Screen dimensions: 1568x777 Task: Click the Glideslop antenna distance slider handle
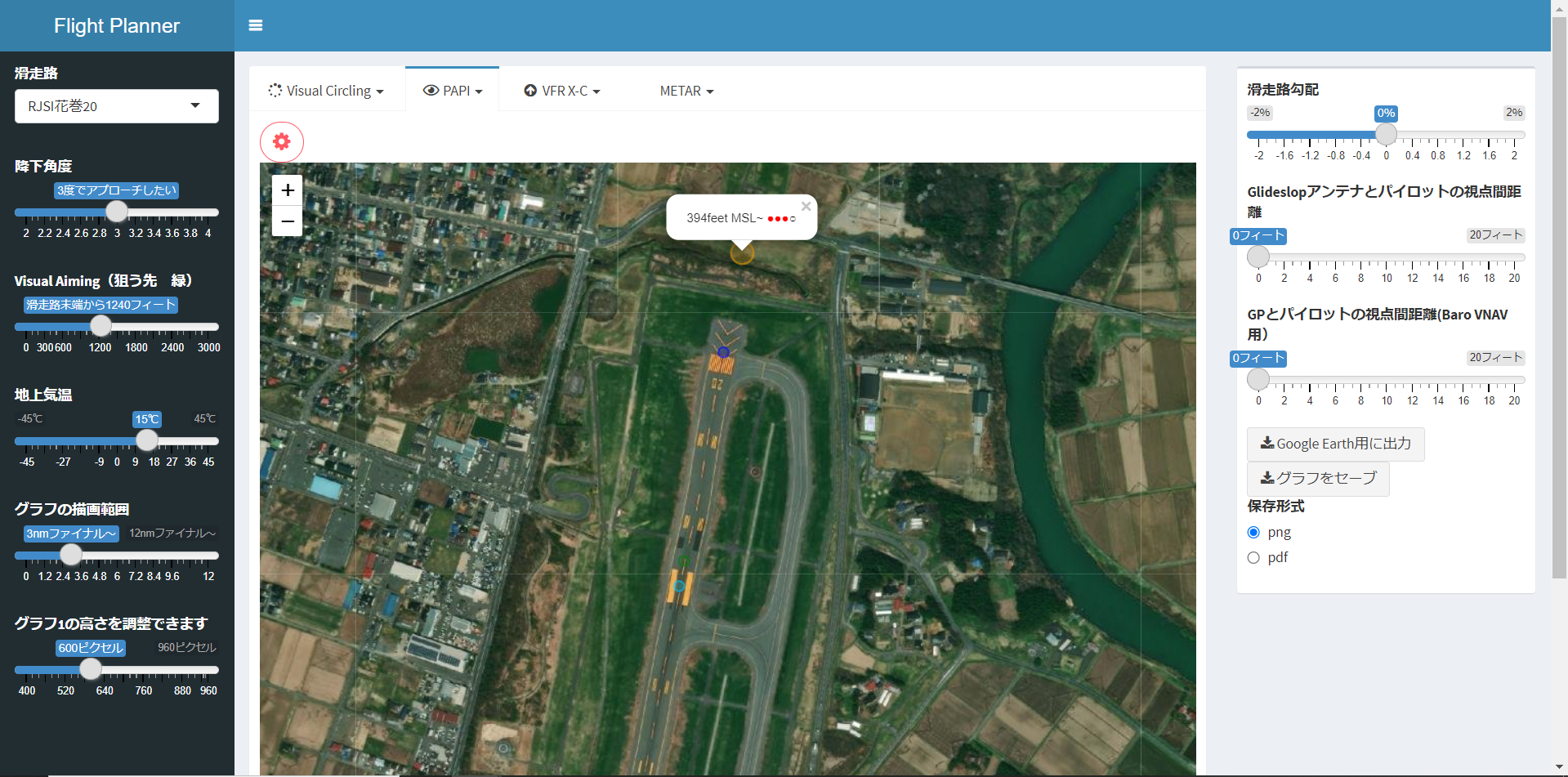coord(1258,257)
